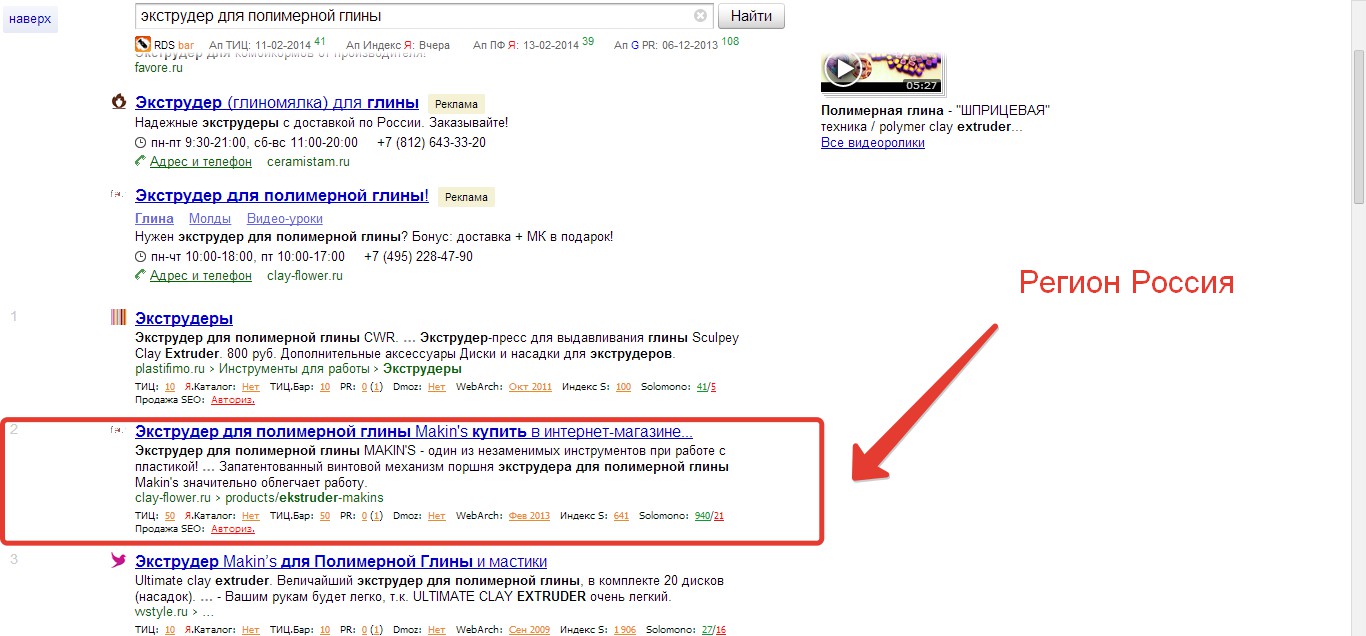The image size is (1366, 636).
Task: Click Индекс S value 641
Action: click(x=621, y=516)
